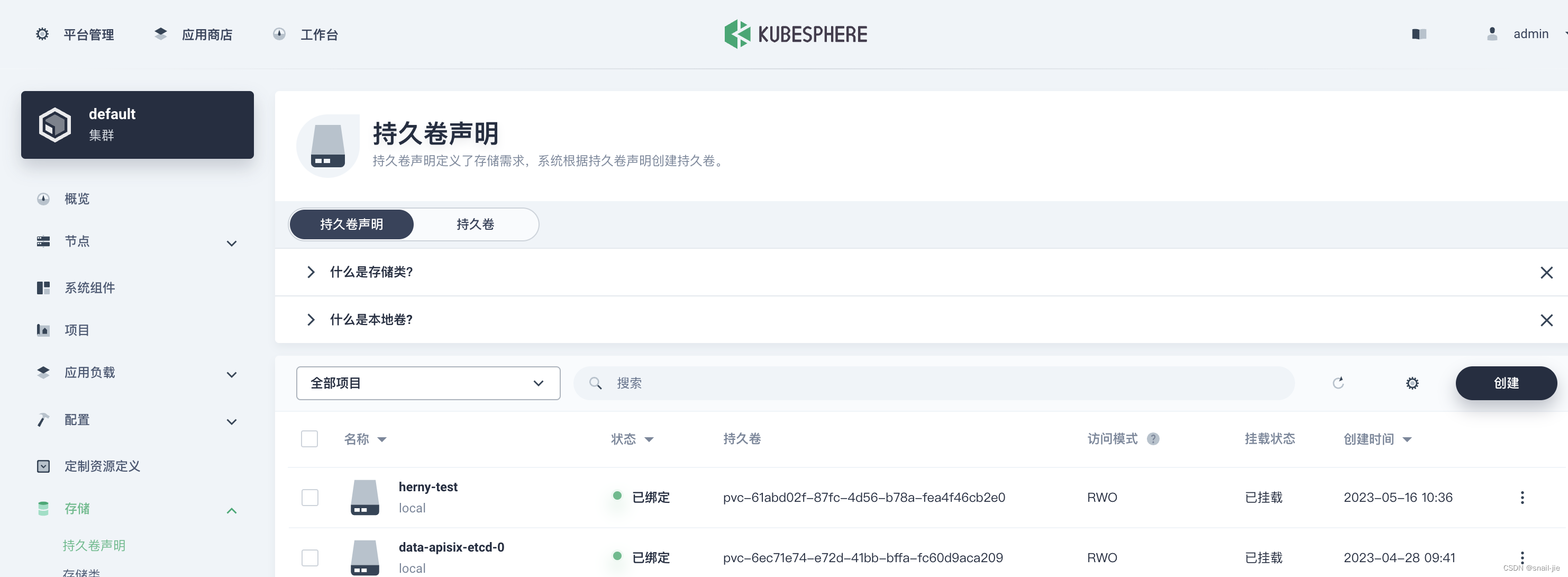Open the 全部项目 project dropdown
The image size is (1568, 577).
tap(428, 384)
